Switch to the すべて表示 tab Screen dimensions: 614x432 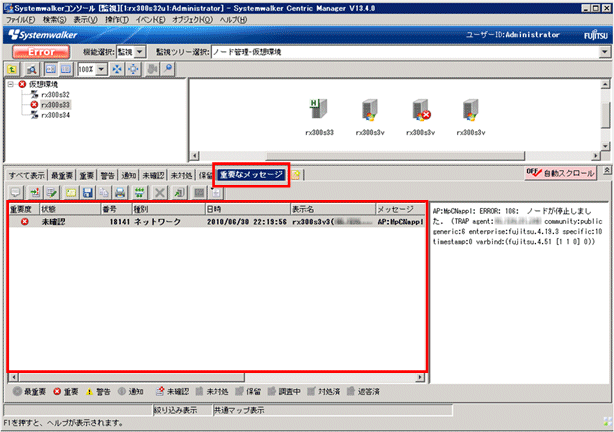click(27, 175)
